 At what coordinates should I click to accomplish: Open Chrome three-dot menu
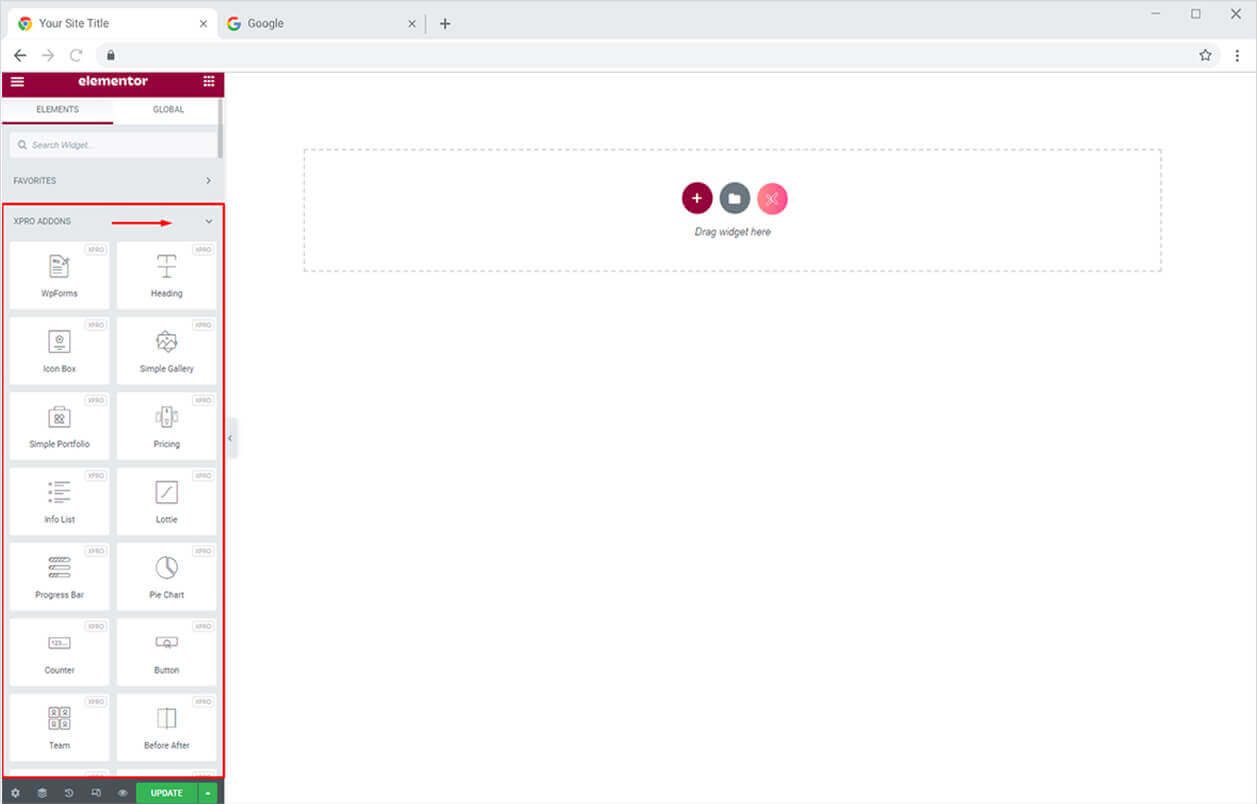click(x=1237, y=55)
